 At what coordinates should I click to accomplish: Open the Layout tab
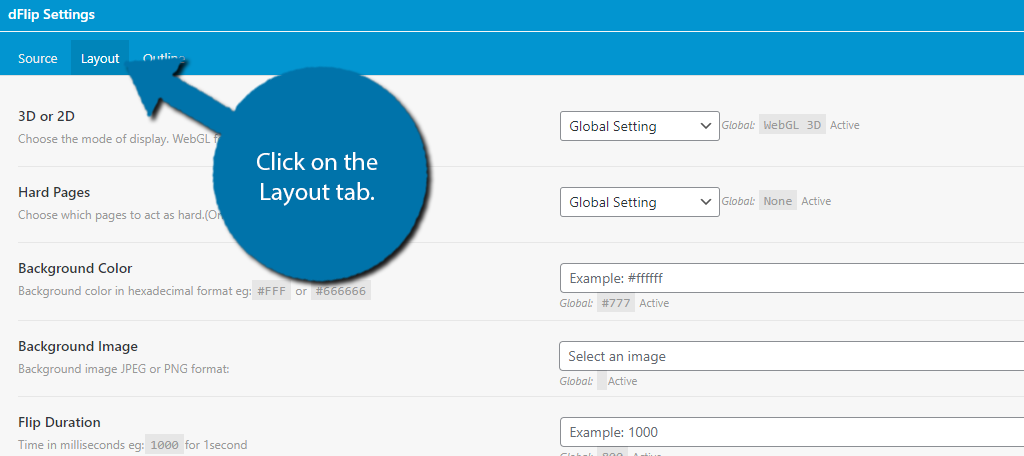pyautogui.click(x=100, y=58)
